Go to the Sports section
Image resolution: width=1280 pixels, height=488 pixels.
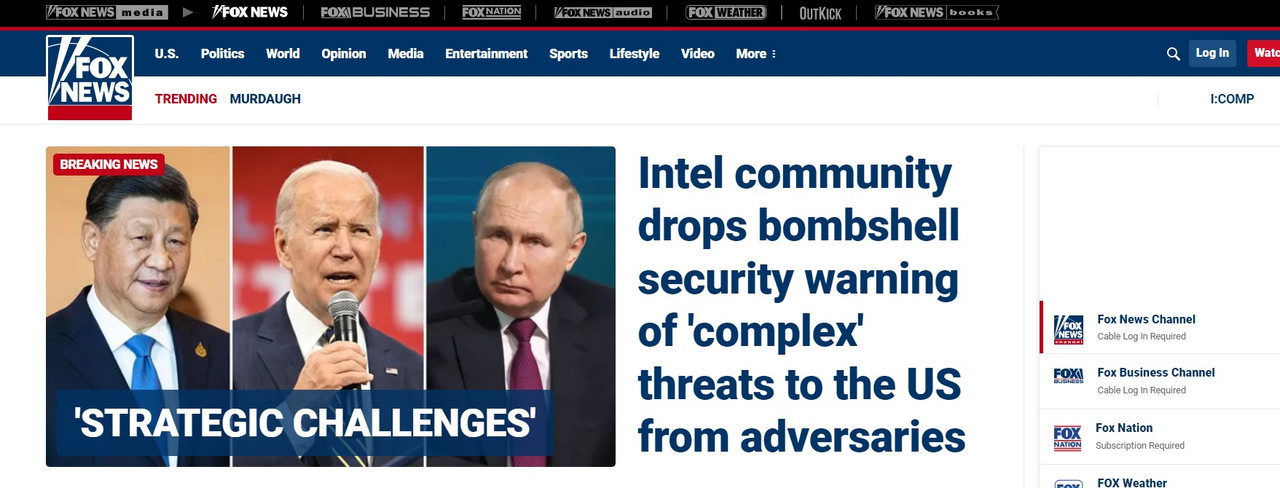point(568,54)
